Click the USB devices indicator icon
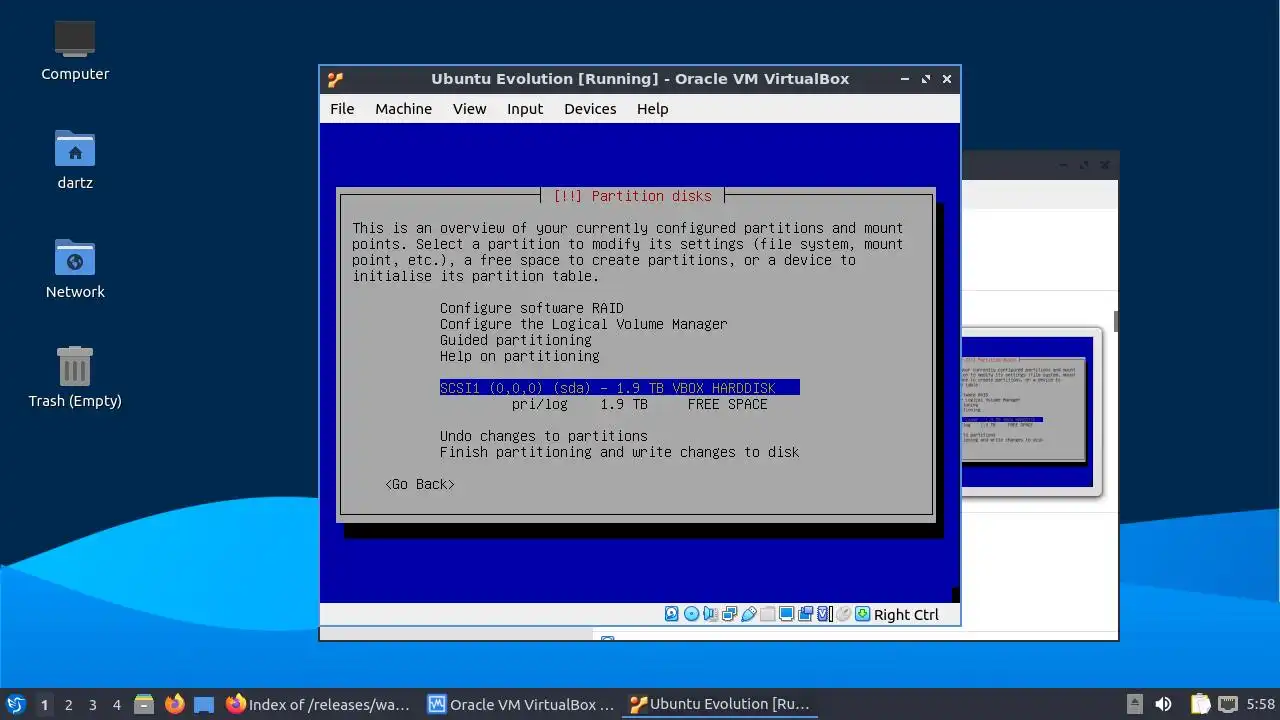1280x720 pixels. click(748, 614)
